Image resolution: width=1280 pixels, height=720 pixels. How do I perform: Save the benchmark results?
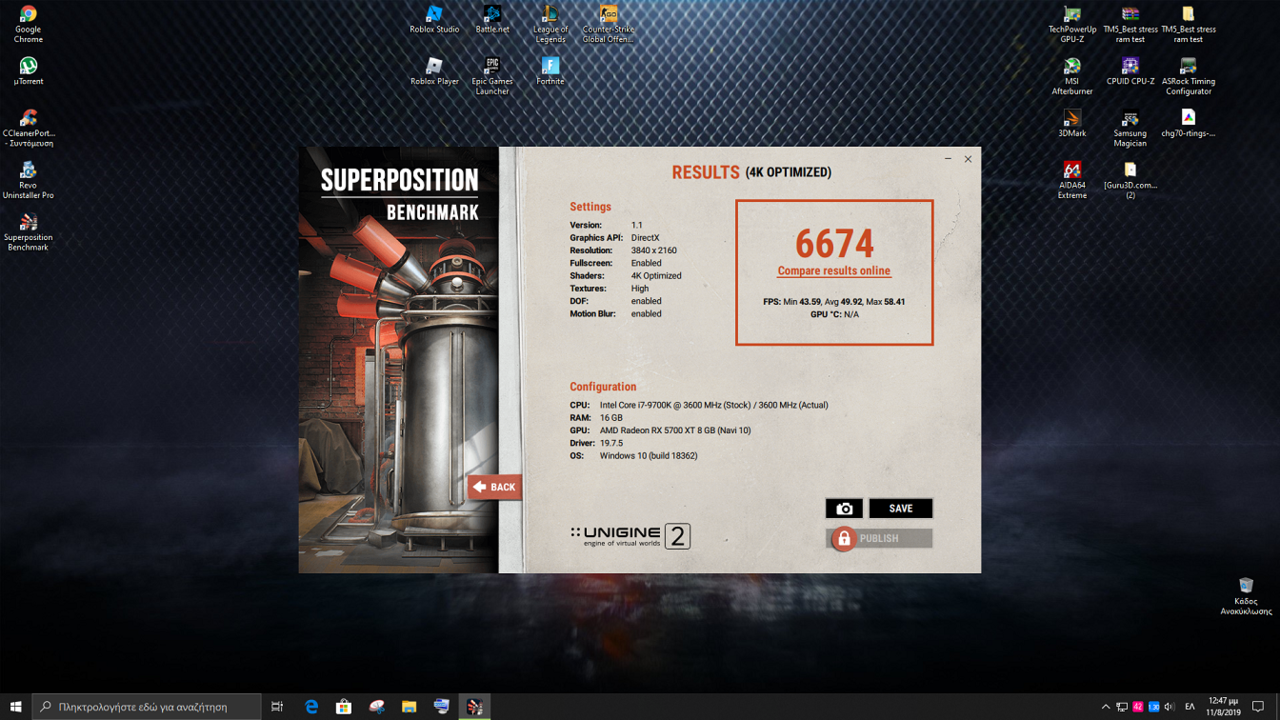click(901, 508)
